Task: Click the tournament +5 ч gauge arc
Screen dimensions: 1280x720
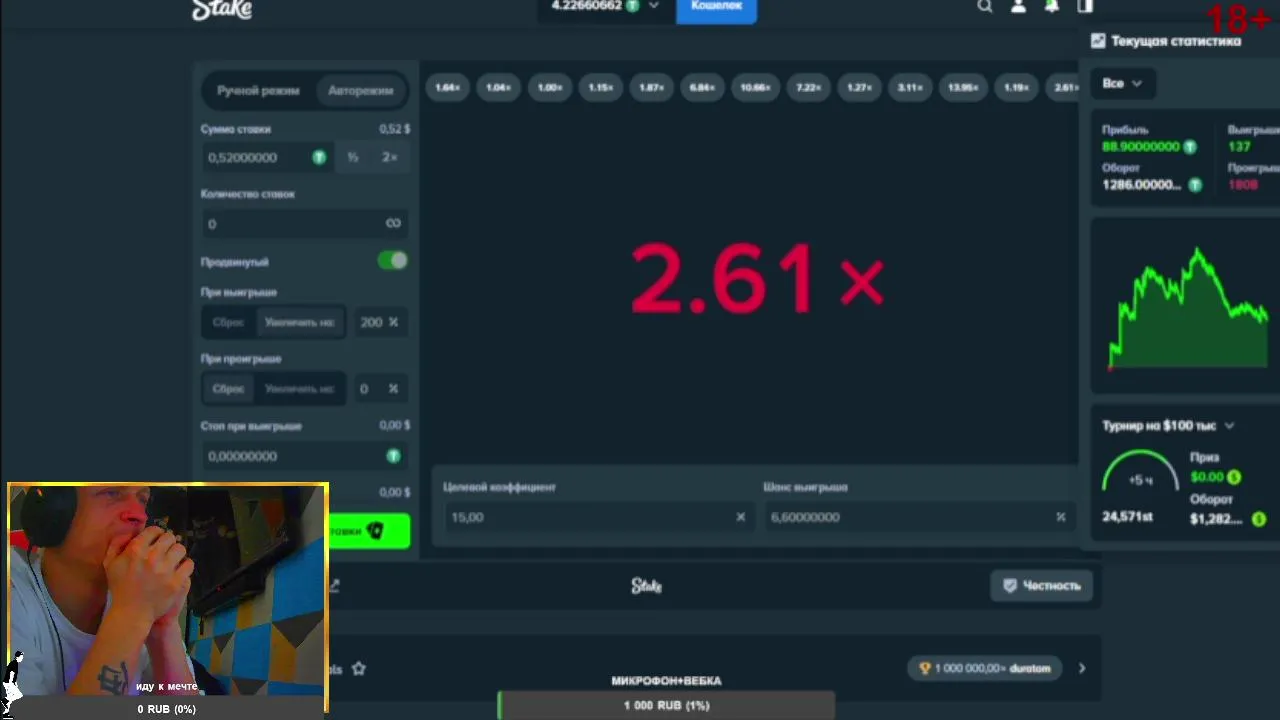Action: click(1141, 470)
